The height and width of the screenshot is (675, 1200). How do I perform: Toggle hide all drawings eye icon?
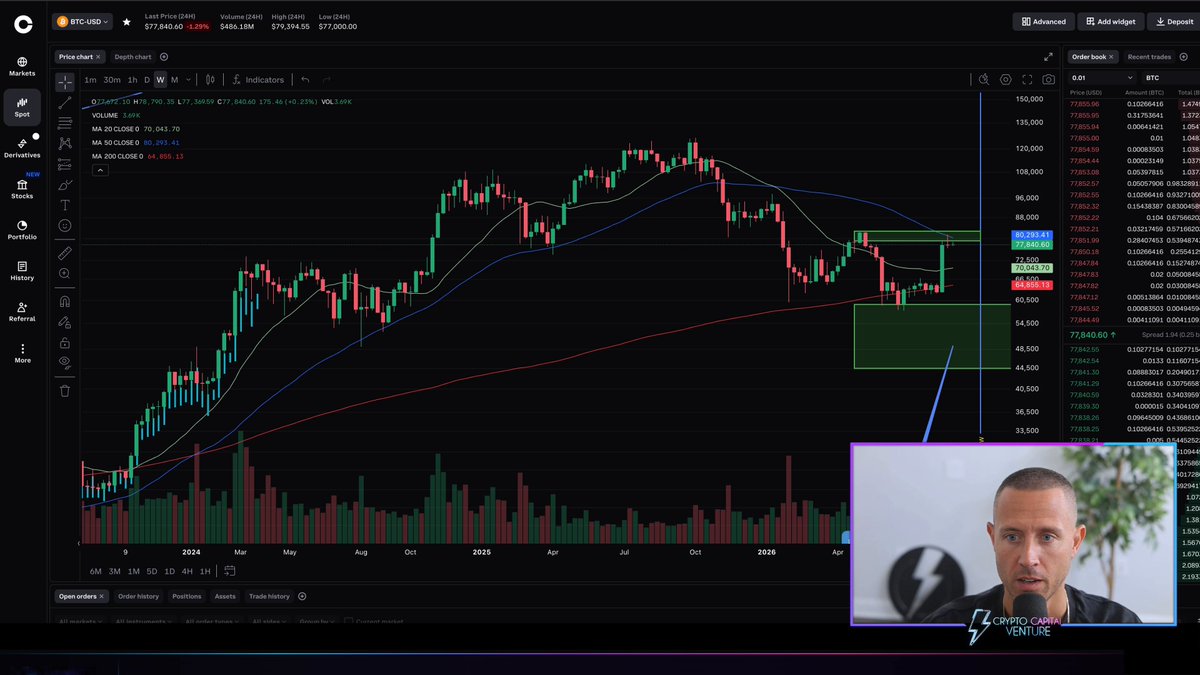click(65, 362)
